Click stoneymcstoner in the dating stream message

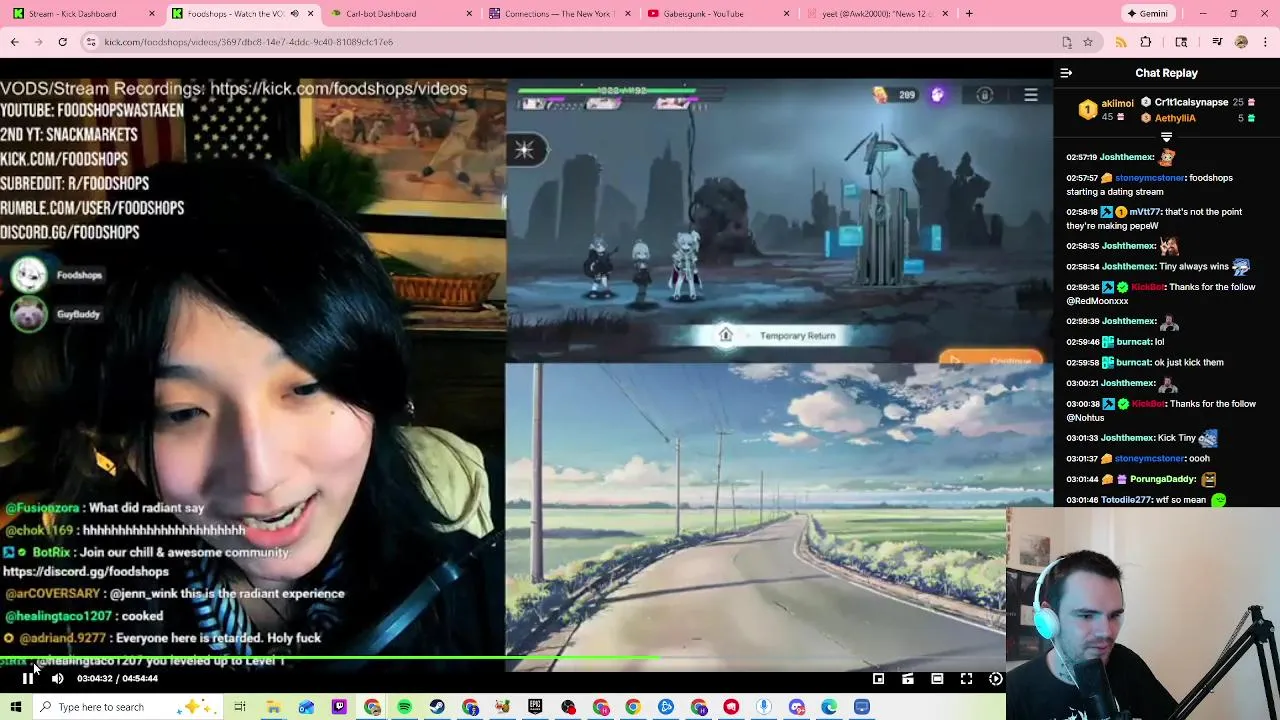coord(1150,178)
